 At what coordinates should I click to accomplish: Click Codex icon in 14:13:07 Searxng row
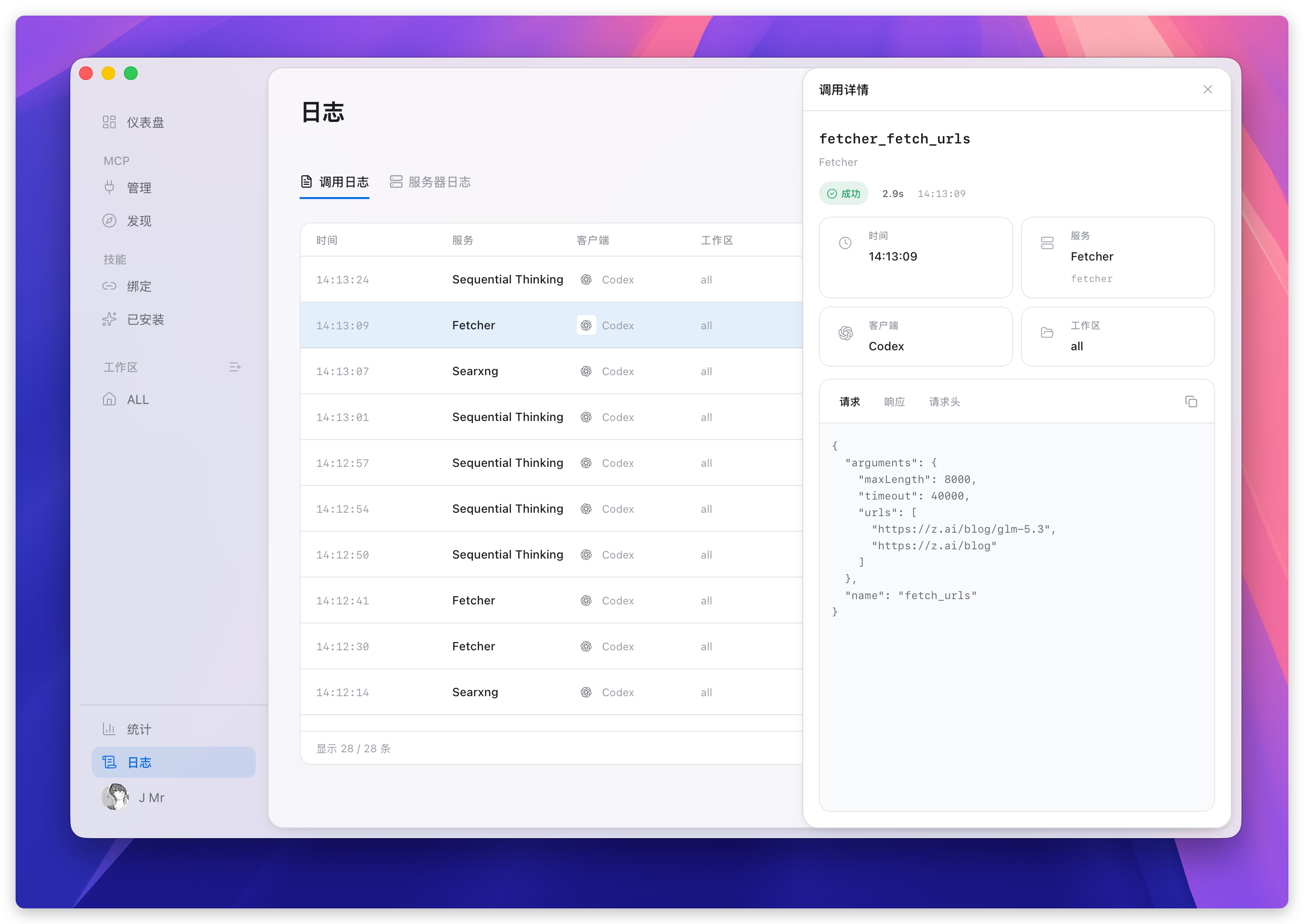tap(586, 371)
